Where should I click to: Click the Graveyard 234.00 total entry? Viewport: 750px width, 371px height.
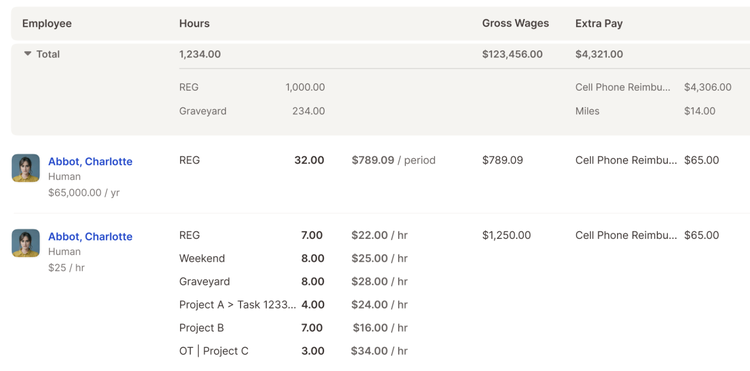252,111
